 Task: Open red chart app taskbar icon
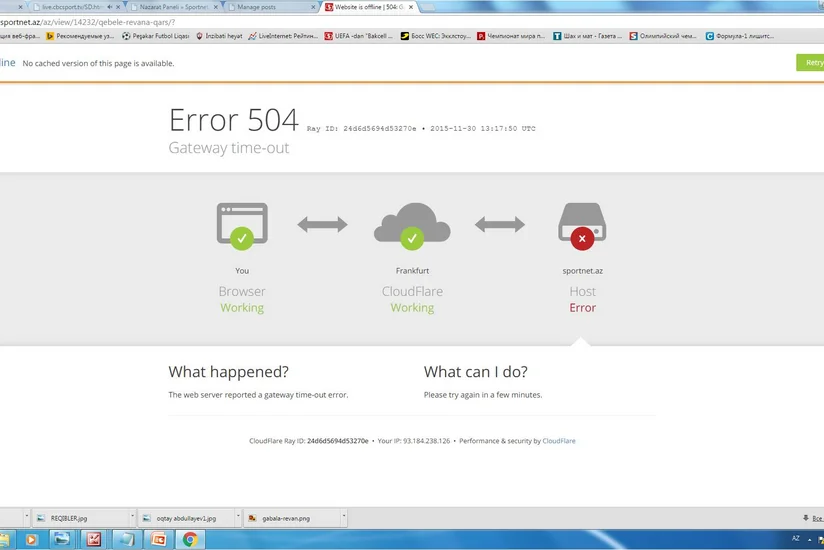pos(94,539)
